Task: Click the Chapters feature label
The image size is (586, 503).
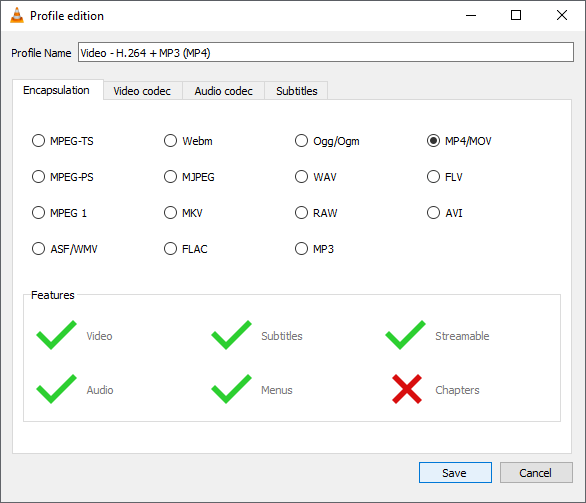Action: click(457, 390)
